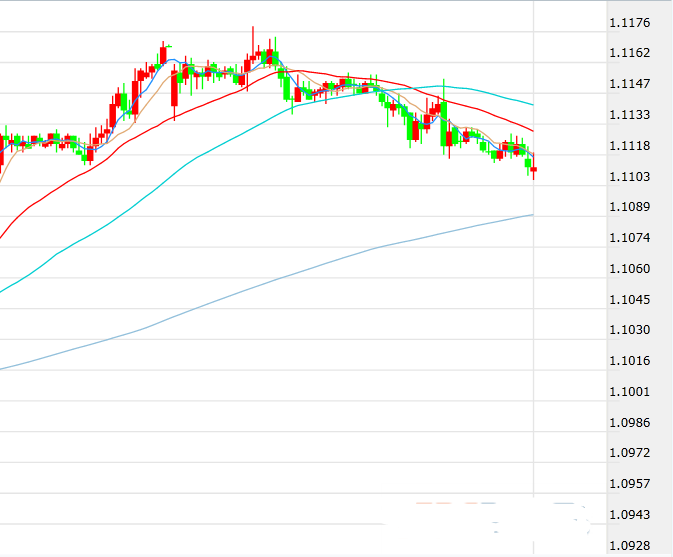Select the 1.1133 price axis label

[629, 115]
